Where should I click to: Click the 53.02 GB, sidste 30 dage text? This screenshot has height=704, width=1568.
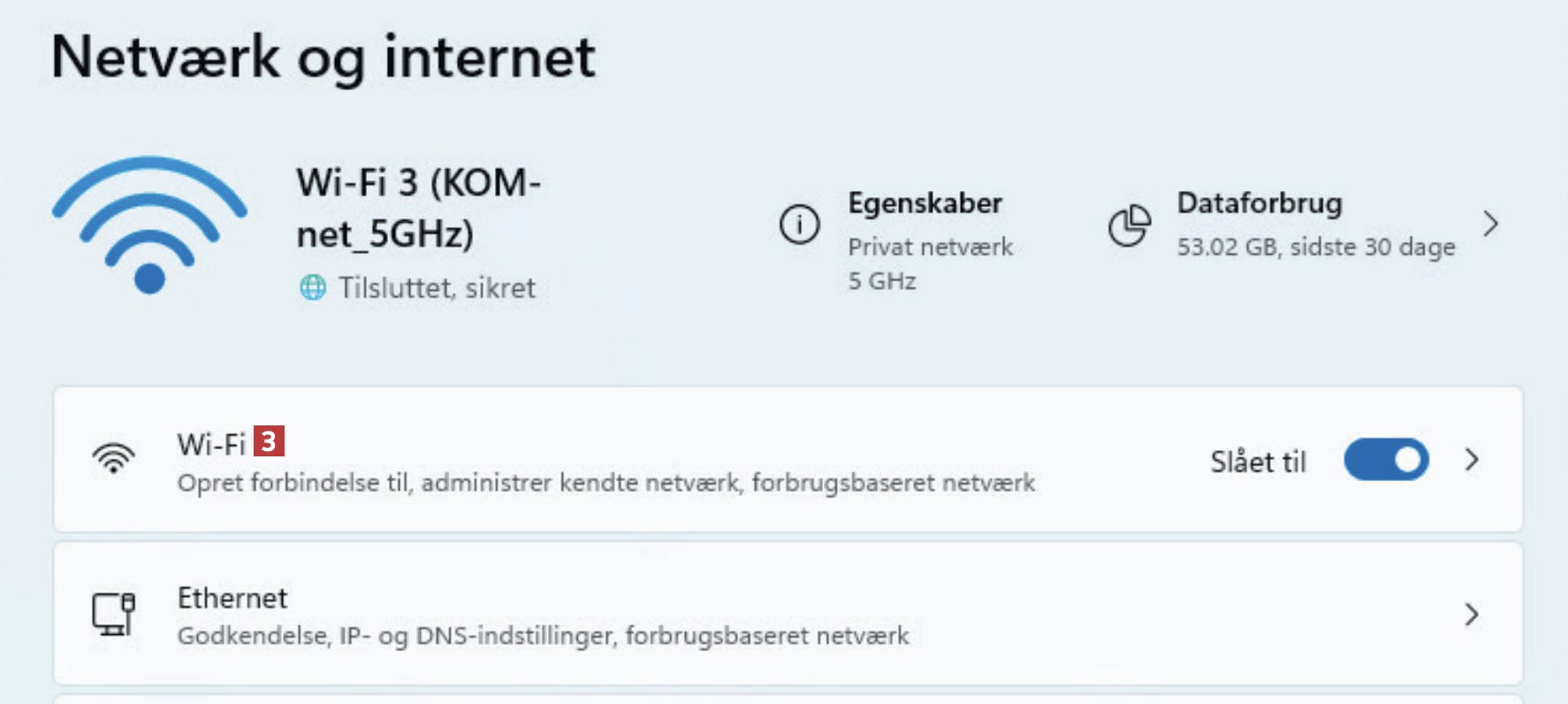[x=1315, y=247]
